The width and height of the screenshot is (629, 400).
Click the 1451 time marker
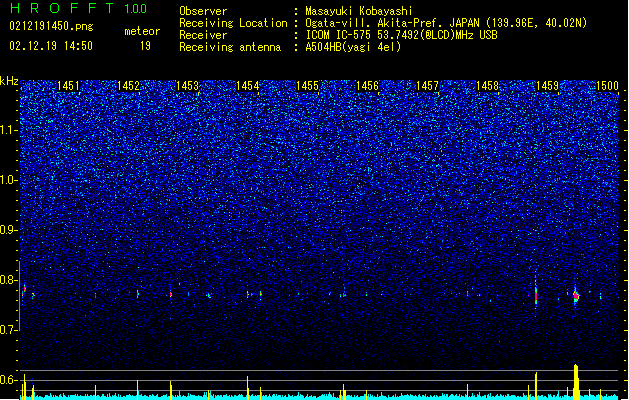(68, 86)
